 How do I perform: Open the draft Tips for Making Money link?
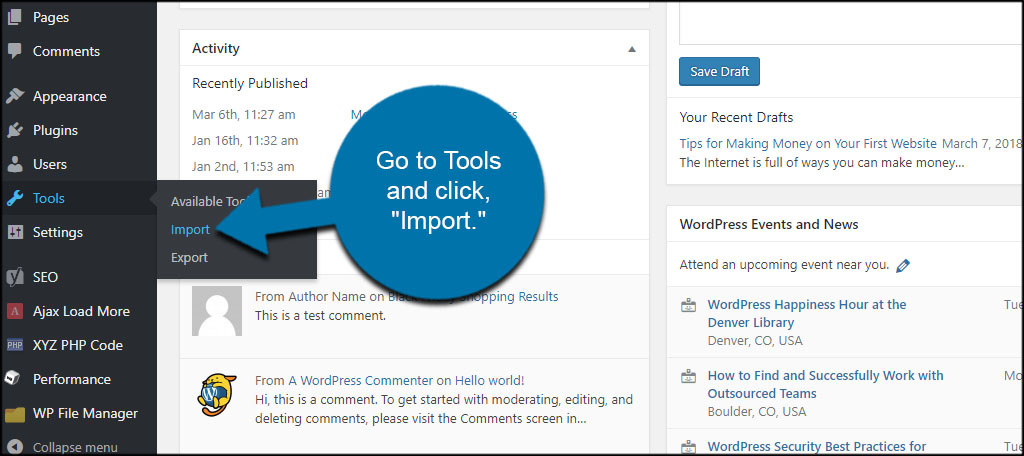click(808, 143)
